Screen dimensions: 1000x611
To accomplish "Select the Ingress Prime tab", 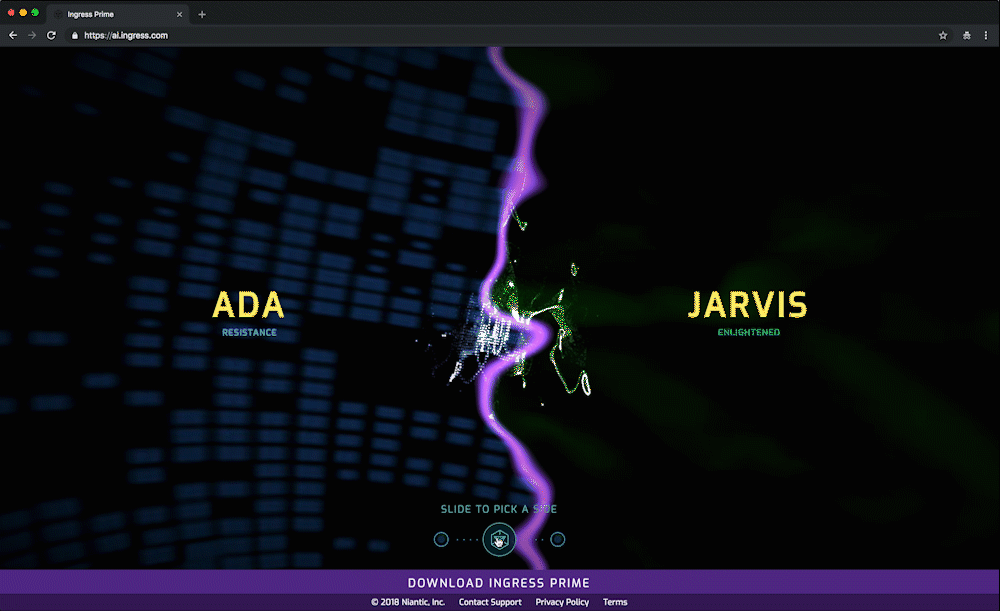I will click(119, 14).
